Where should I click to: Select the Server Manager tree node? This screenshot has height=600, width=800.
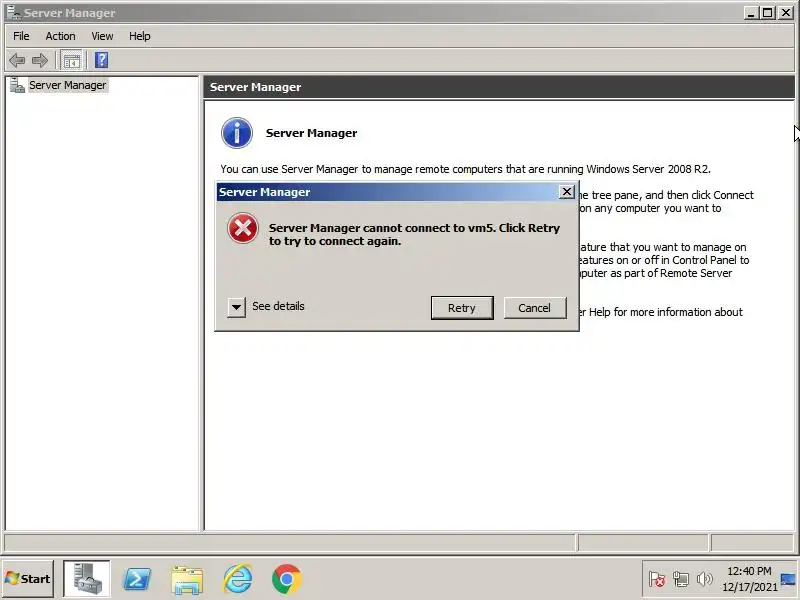pos(67,85)
